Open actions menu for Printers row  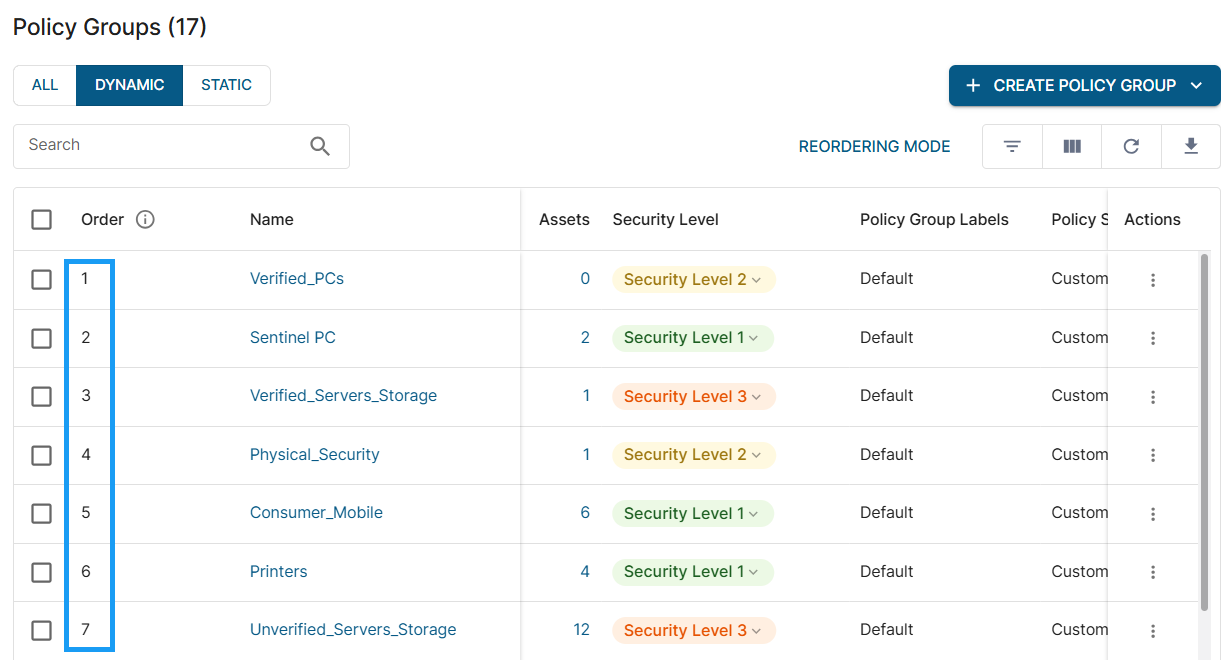(x=1152, y=572)
